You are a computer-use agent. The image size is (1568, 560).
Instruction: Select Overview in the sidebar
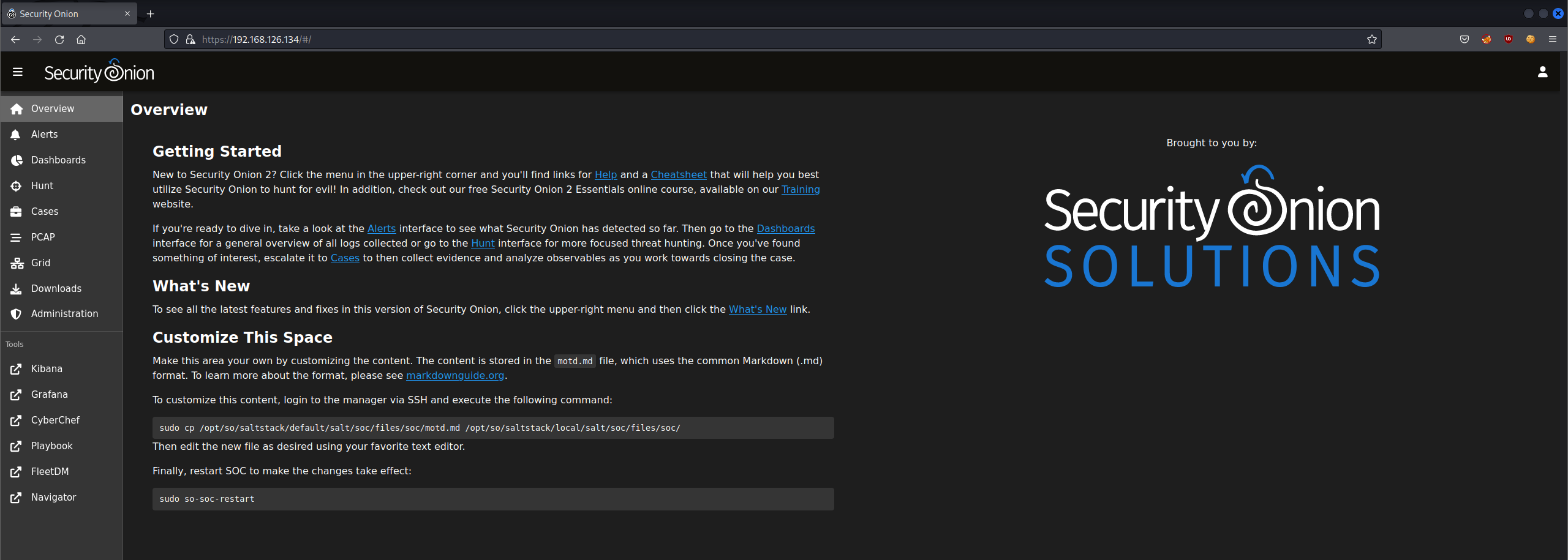click(x=61, y=109)
